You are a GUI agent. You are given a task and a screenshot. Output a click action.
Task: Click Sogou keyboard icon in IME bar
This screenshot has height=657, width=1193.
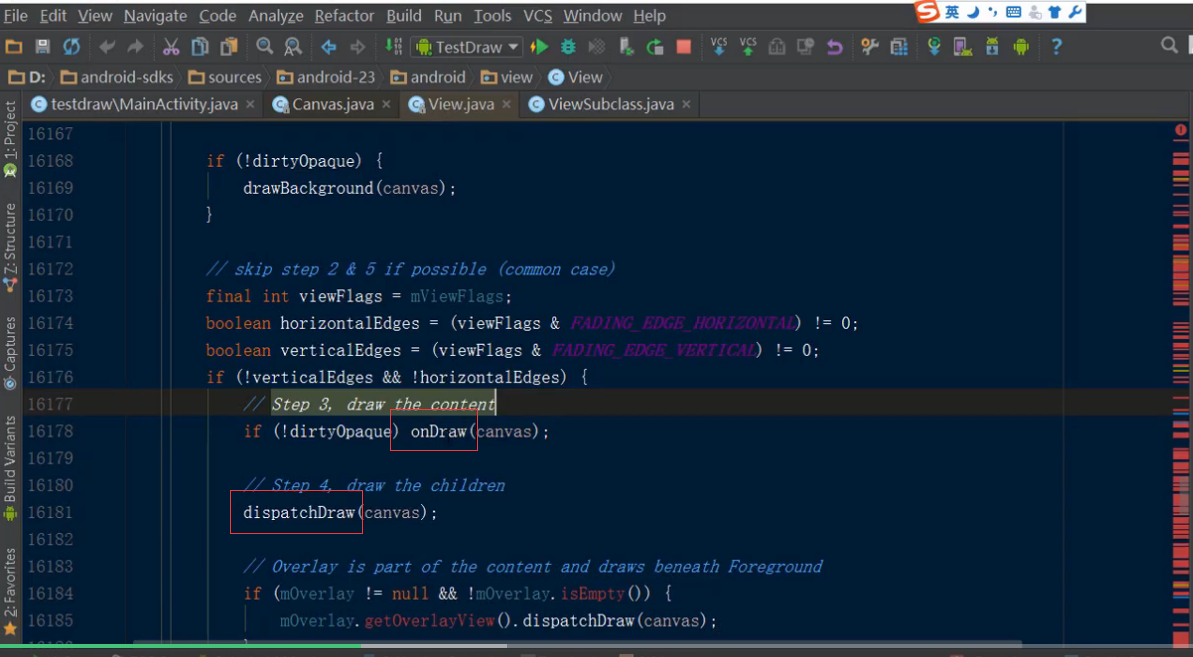click(1013, 11)
